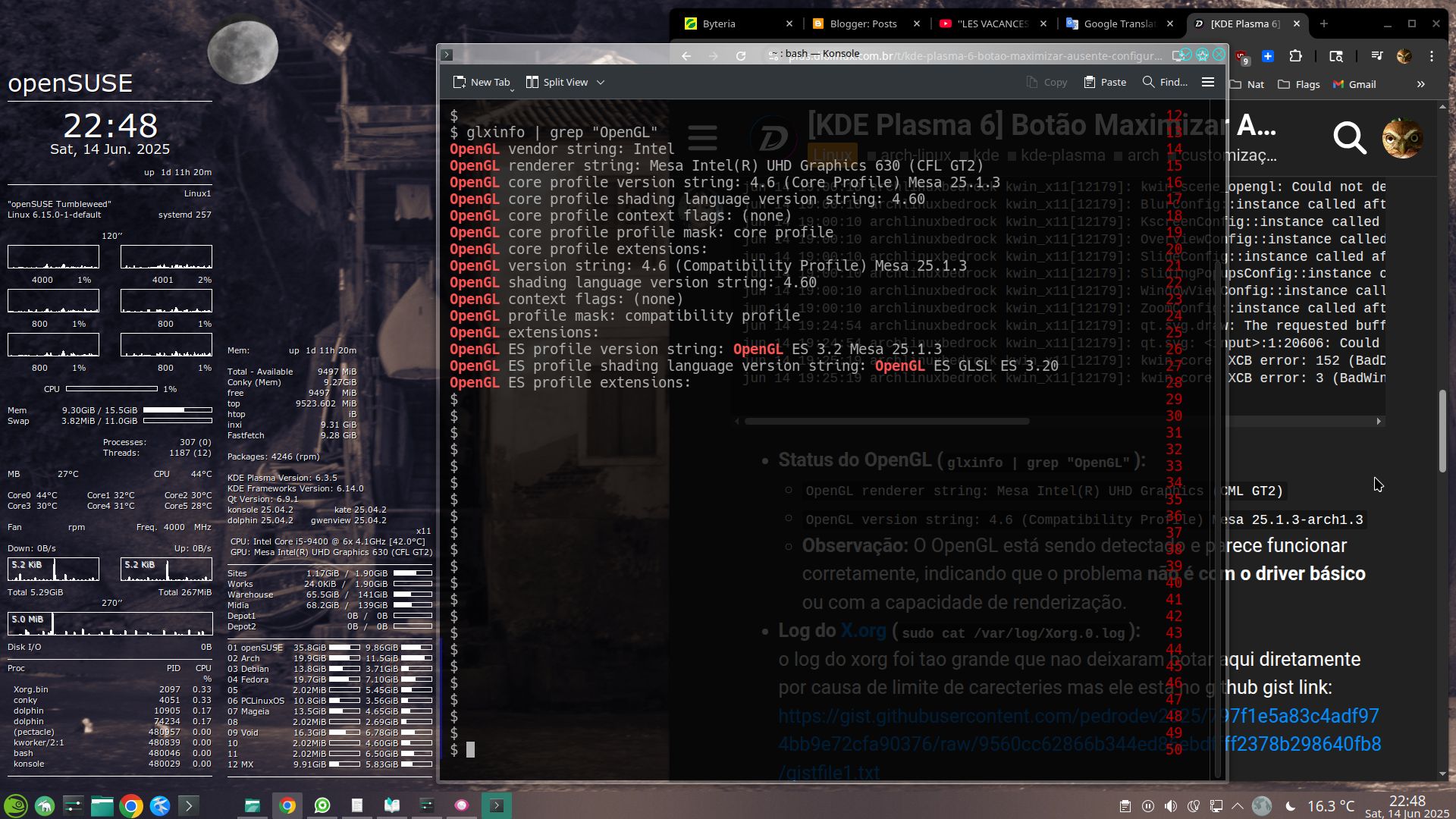
Task: Click the blue plus extension icon
Action: click(x=1267, y=56)
